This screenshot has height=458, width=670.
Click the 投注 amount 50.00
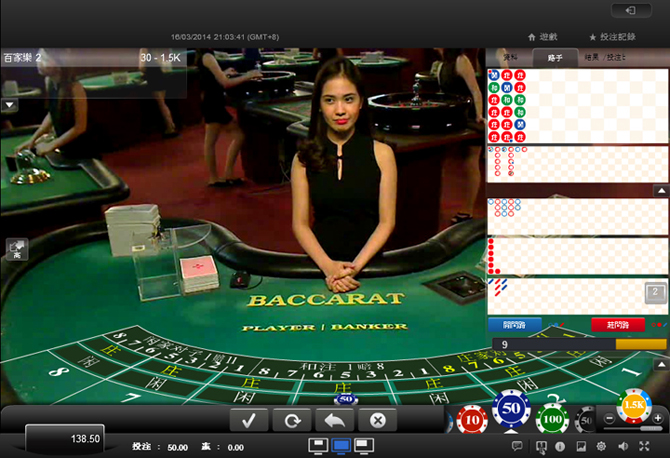point(177,447)
